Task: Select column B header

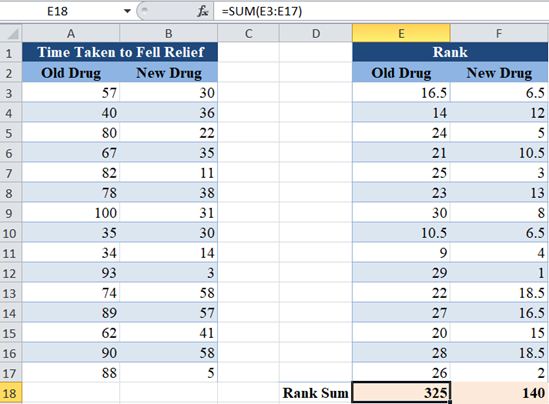Action: click(x=168, y=34)
